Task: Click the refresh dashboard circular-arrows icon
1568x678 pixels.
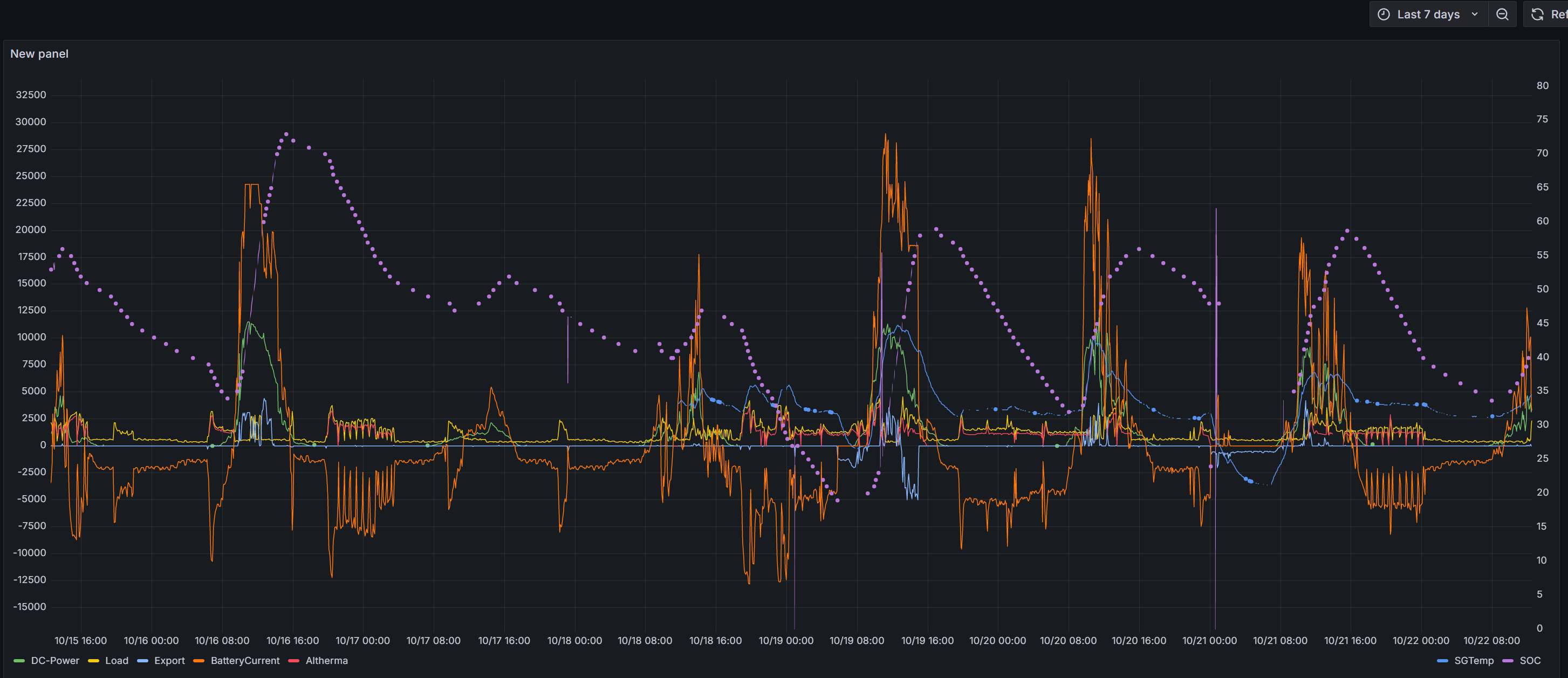Action: pyautogui.click(x=1538, y=15)
